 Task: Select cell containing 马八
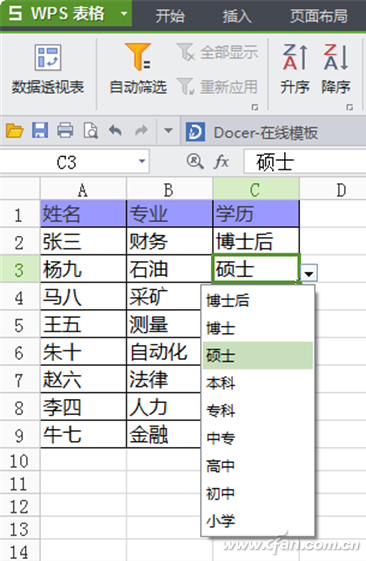(83, 297)
